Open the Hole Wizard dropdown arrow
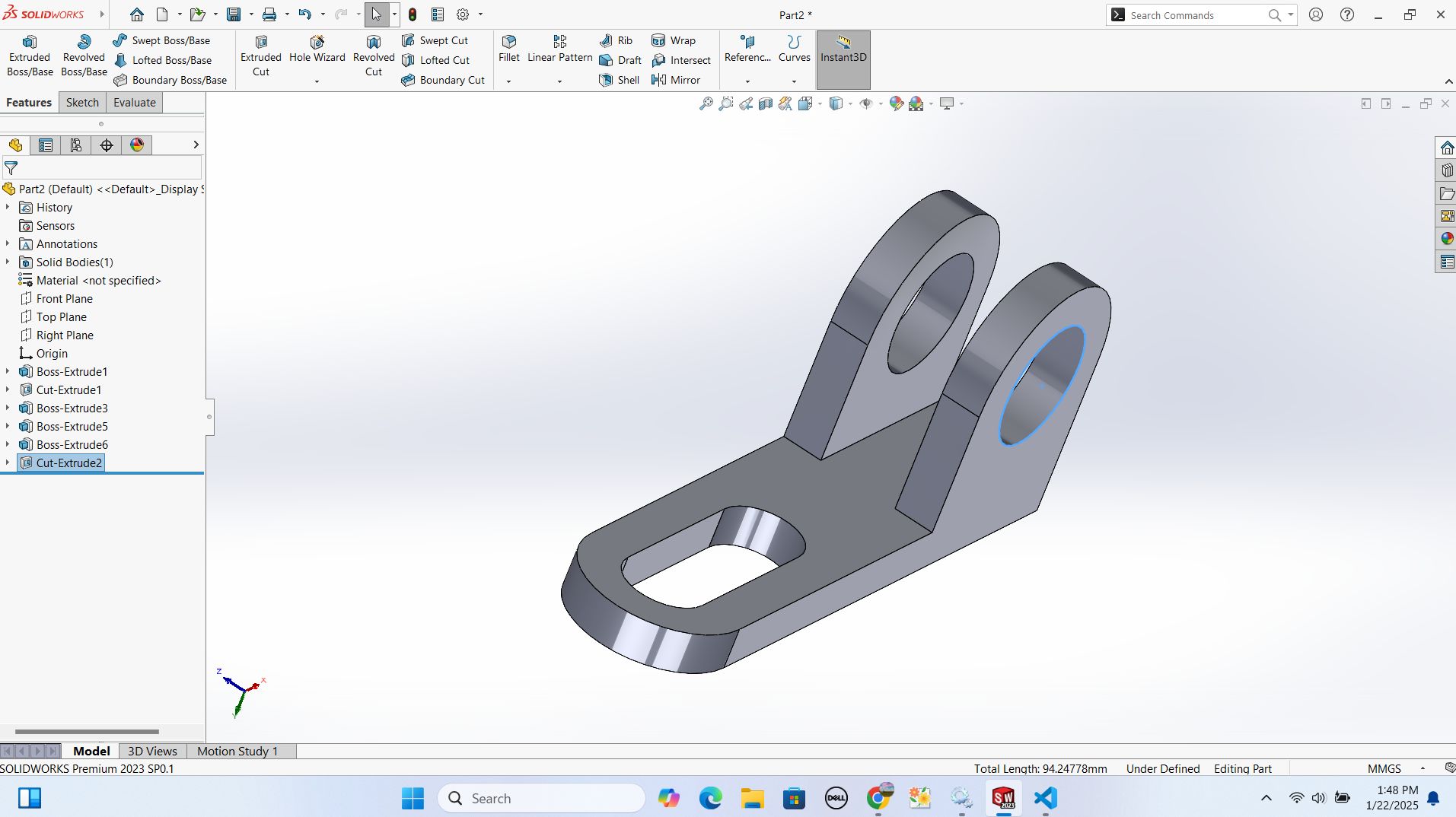The image size is (1456, 817). point(317,81)
